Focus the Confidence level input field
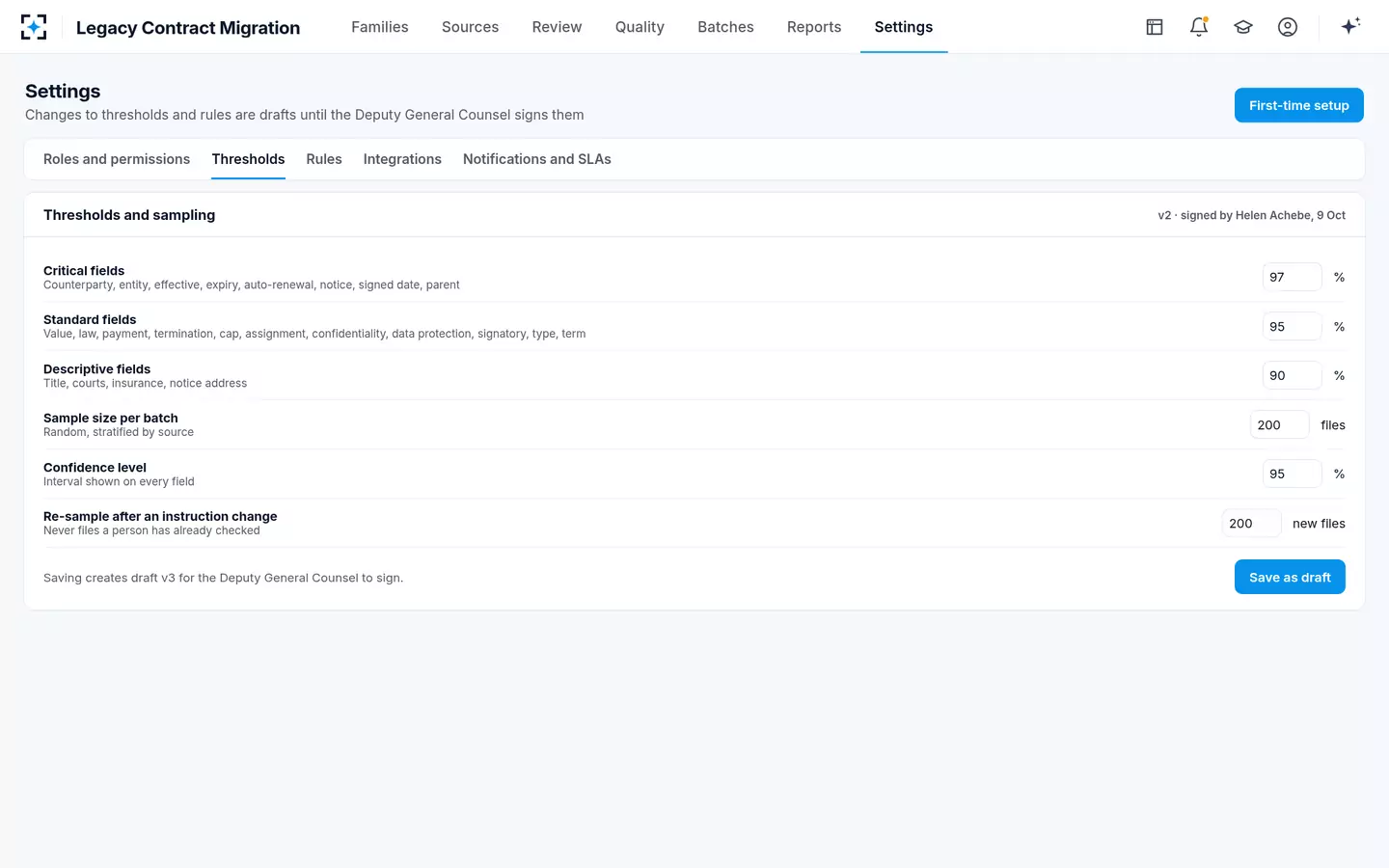This screenshot has width=1389, height=868. 1292,474
